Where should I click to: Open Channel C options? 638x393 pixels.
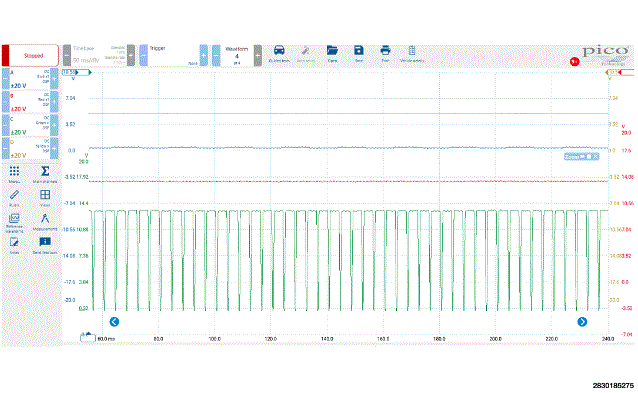coord(30,125)
